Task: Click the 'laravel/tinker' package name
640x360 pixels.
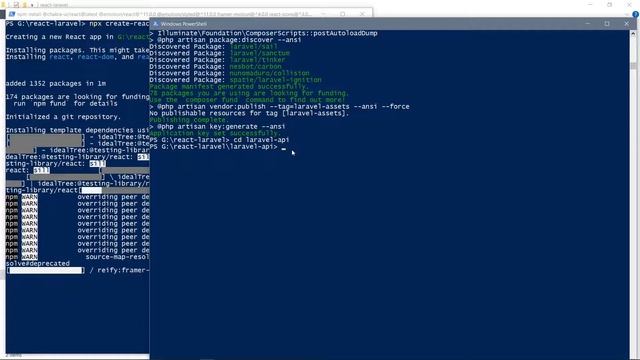Action: tap(258, 60)
